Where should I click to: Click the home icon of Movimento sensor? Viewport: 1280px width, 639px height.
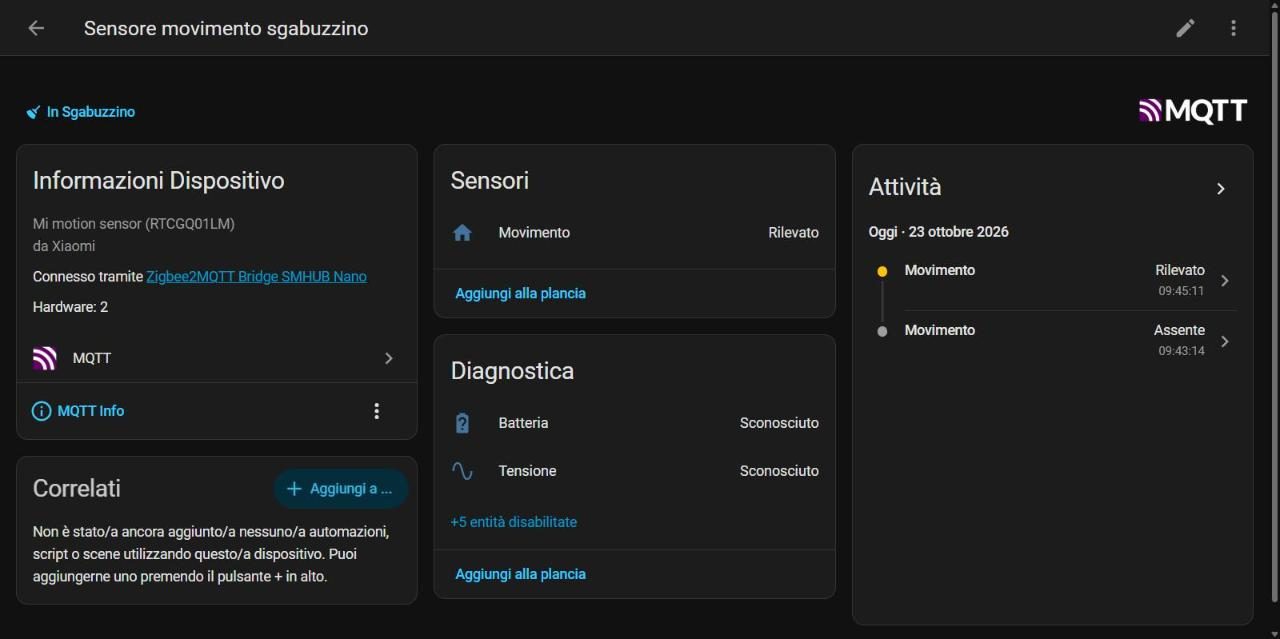pos(462,232)
